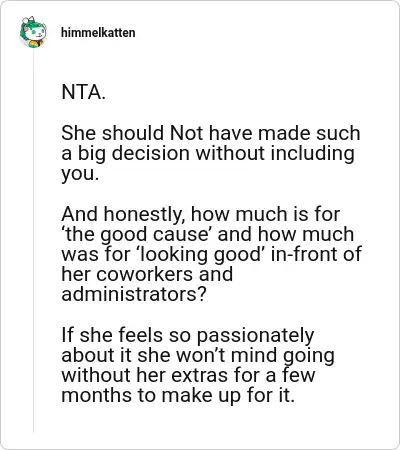Collapse the comment using the vertical thread line

tap(34, 242)
